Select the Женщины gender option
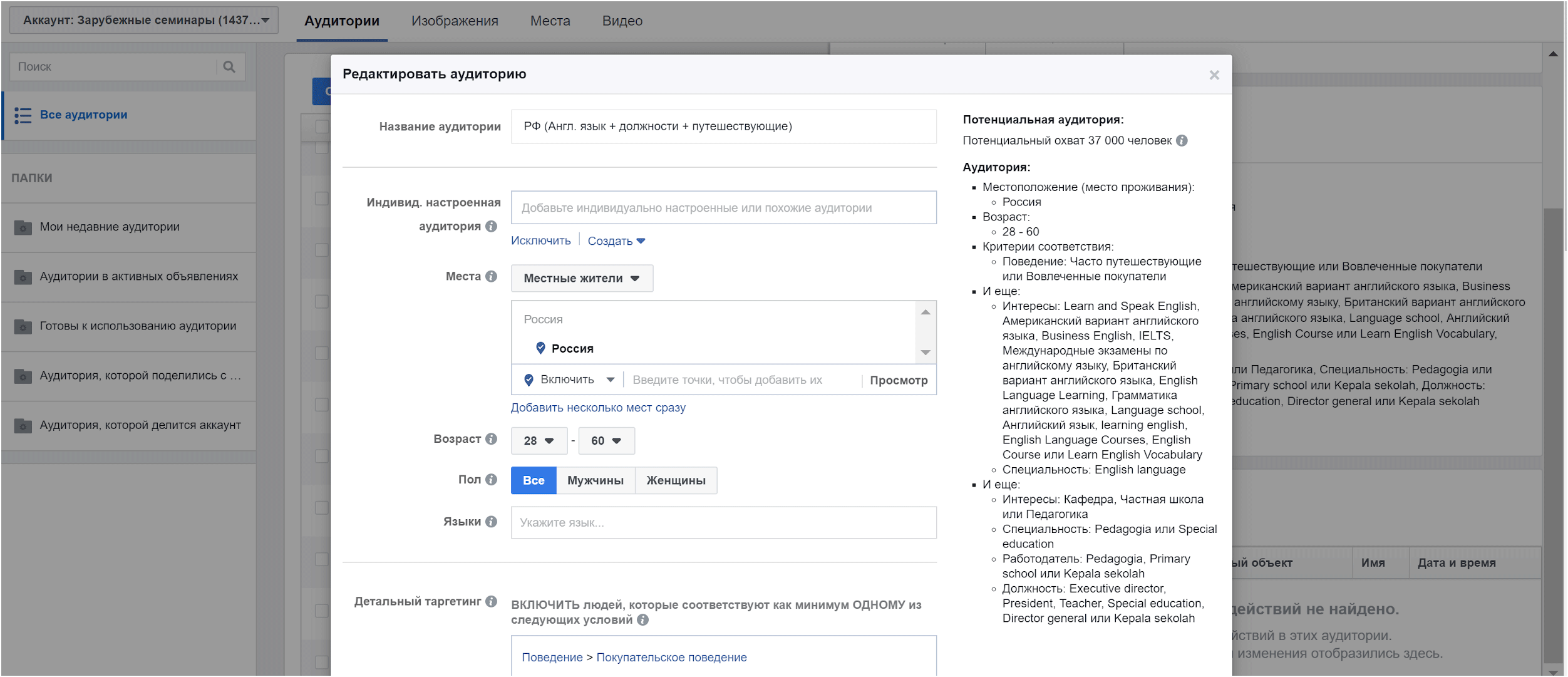The height and width of the screenshot is (677, 1568). (x=676, y=480)
